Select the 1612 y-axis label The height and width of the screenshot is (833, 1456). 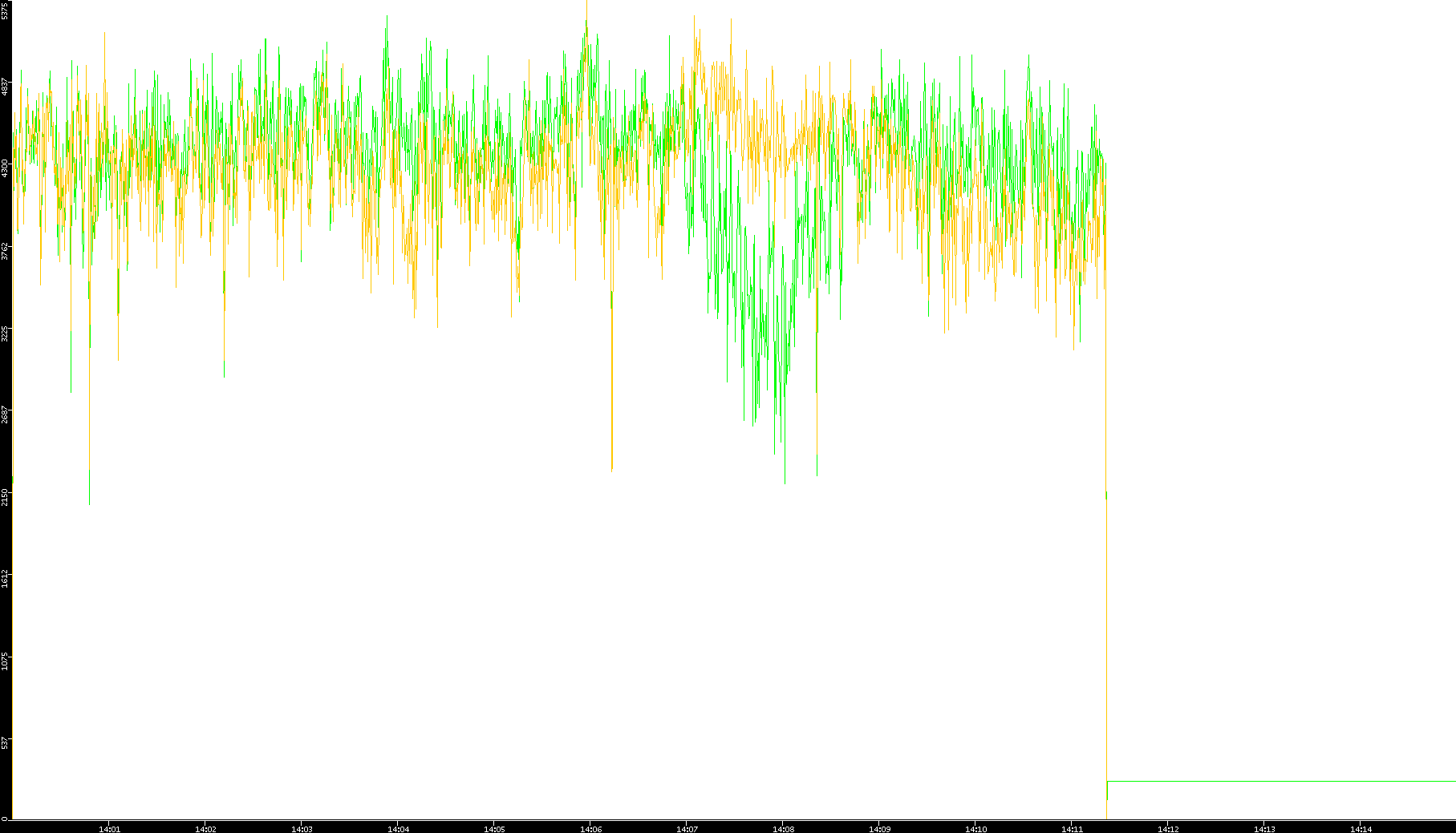5,579
